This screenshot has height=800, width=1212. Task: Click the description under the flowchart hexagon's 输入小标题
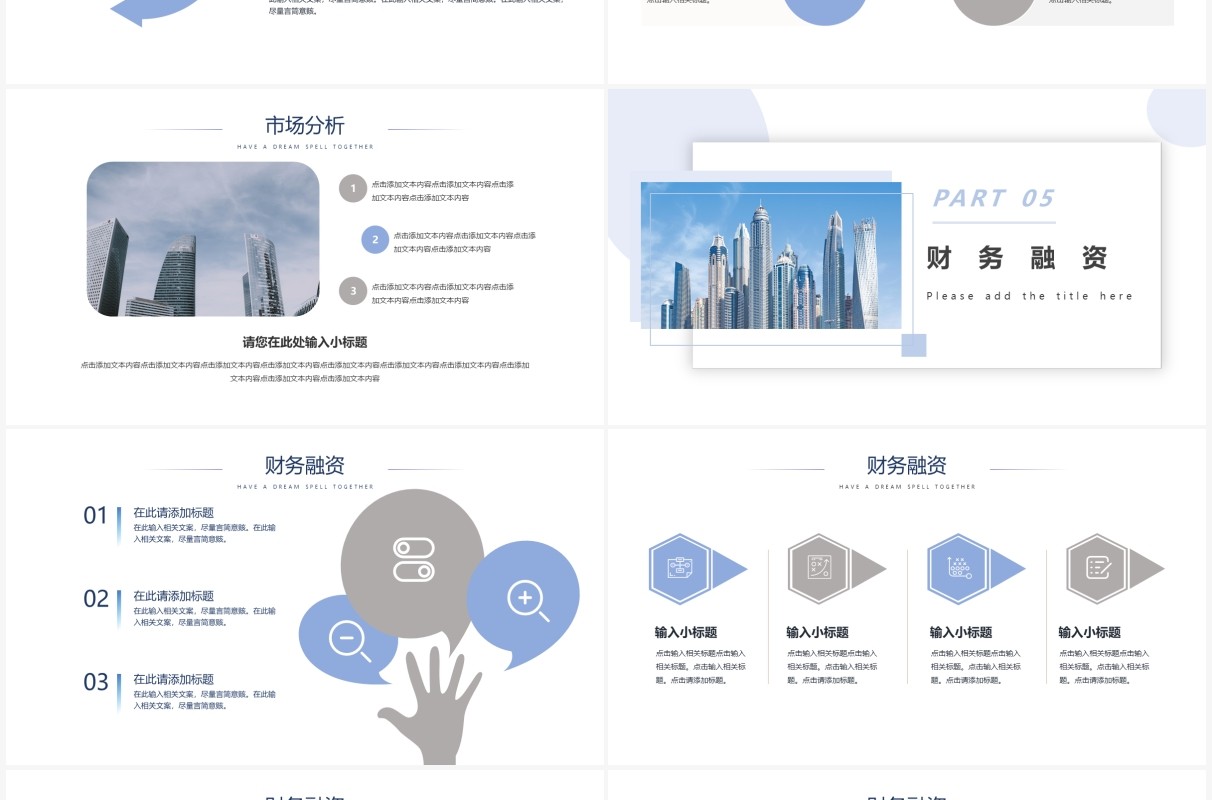click(701, 666)
